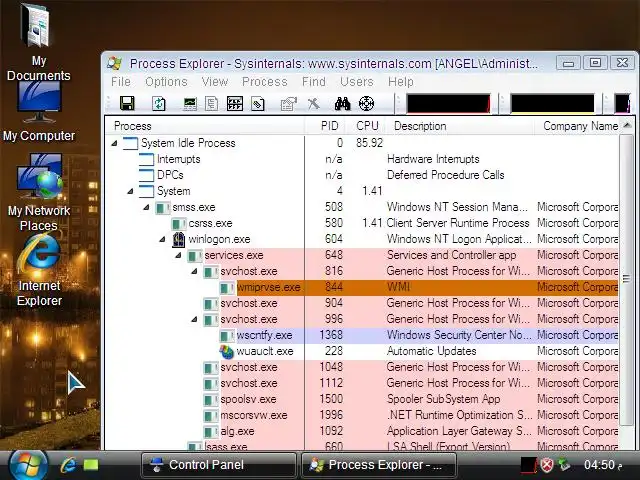Click 'Automatic Updates' description cell
640x480 pixels.
pyautogui.click(x=431, y=351)
